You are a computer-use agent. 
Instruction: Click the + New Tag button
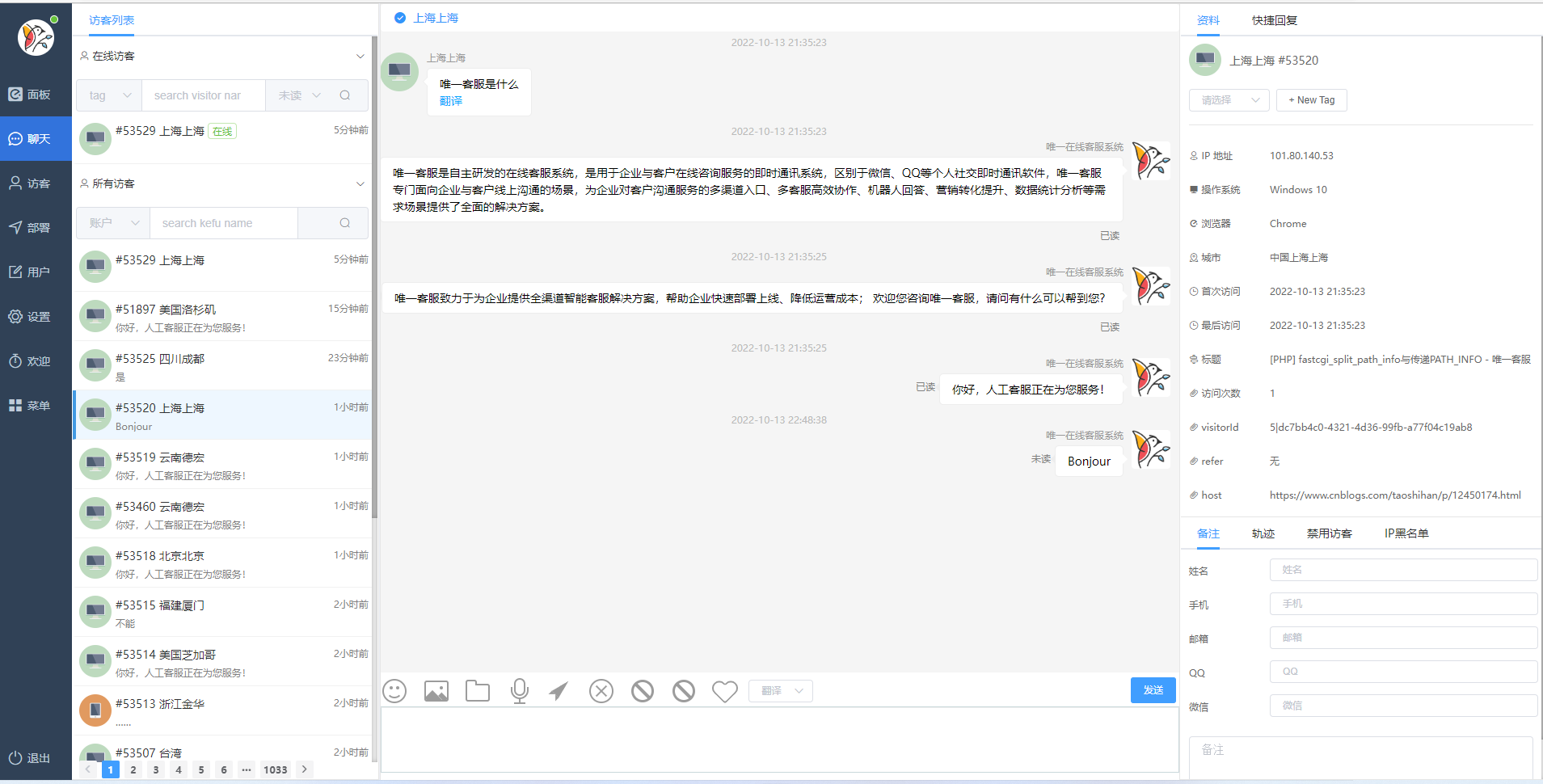(1312, 100)
